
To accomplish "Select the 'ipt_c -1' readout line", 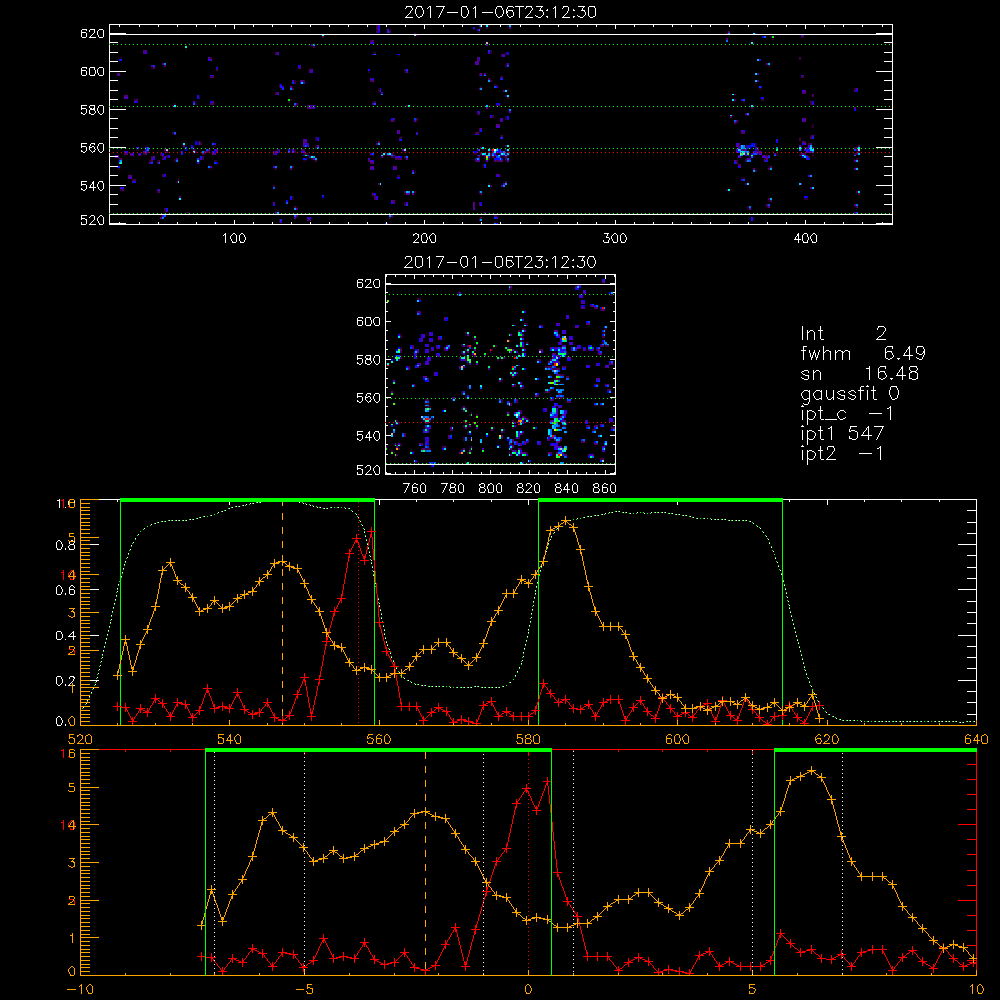I will 847,414.
